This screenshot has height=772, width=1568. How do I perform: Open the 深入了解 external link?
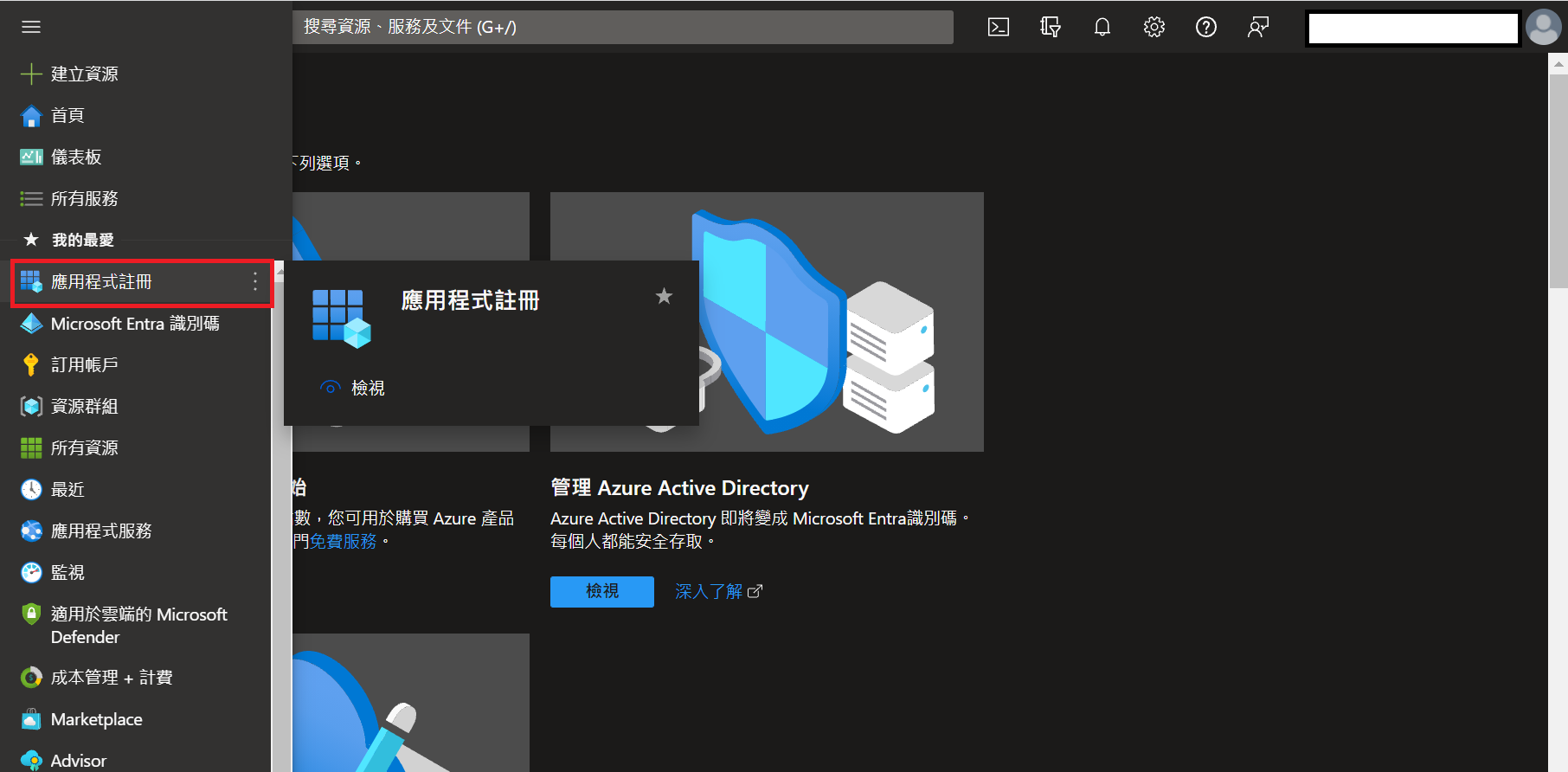(718, 591)
